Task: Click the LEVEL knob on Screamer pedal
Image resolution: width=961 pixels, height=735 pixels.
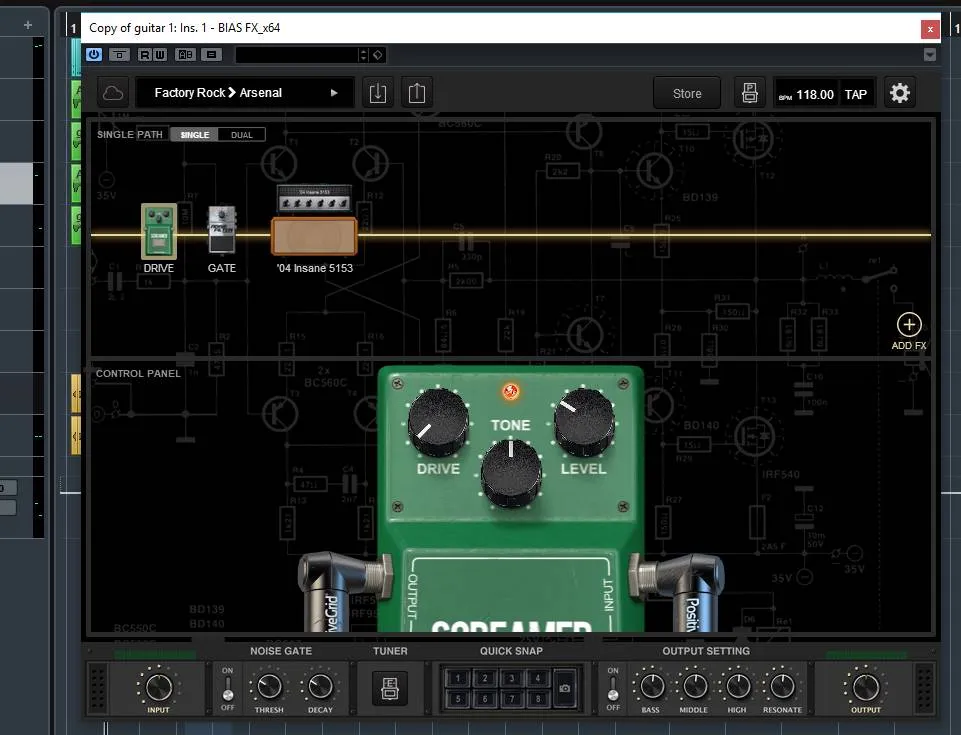Action: (x=584, y=422)
